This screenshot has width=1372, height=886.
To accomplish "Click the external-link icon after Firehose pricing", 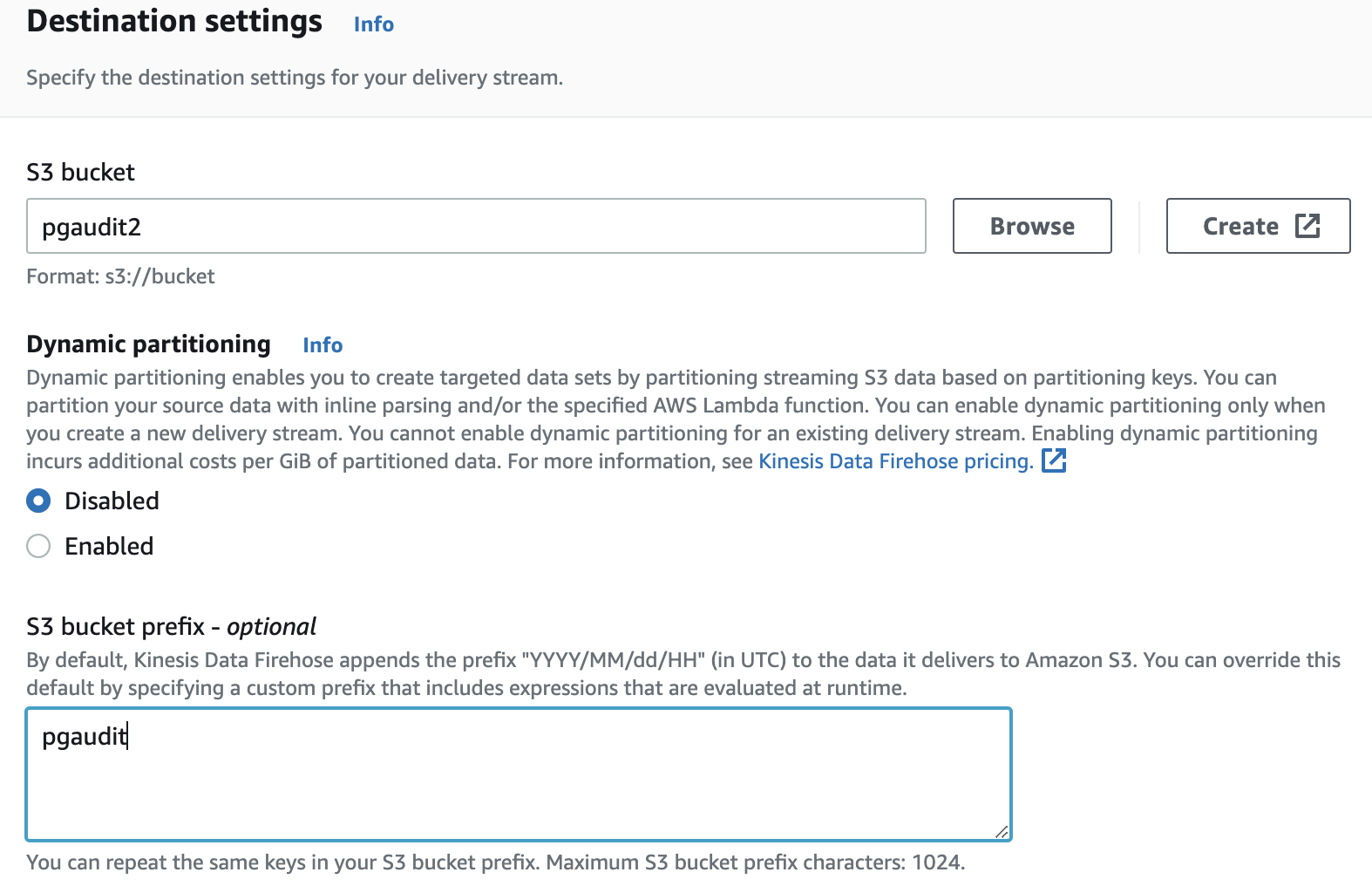I will [1054, 460].
